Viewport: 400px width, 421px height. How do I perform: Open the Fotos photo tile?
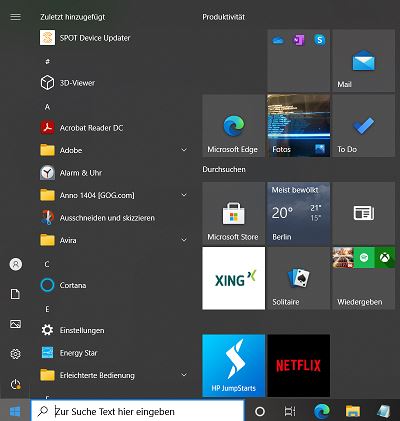(x=299, y=126)
